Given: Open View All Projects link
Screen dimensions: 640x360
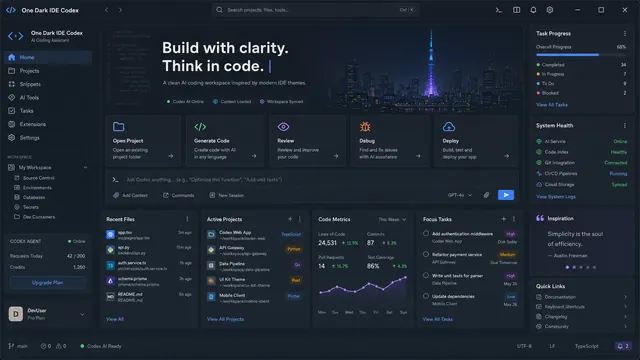Looking at the screenshot, I should coord(225,319).
